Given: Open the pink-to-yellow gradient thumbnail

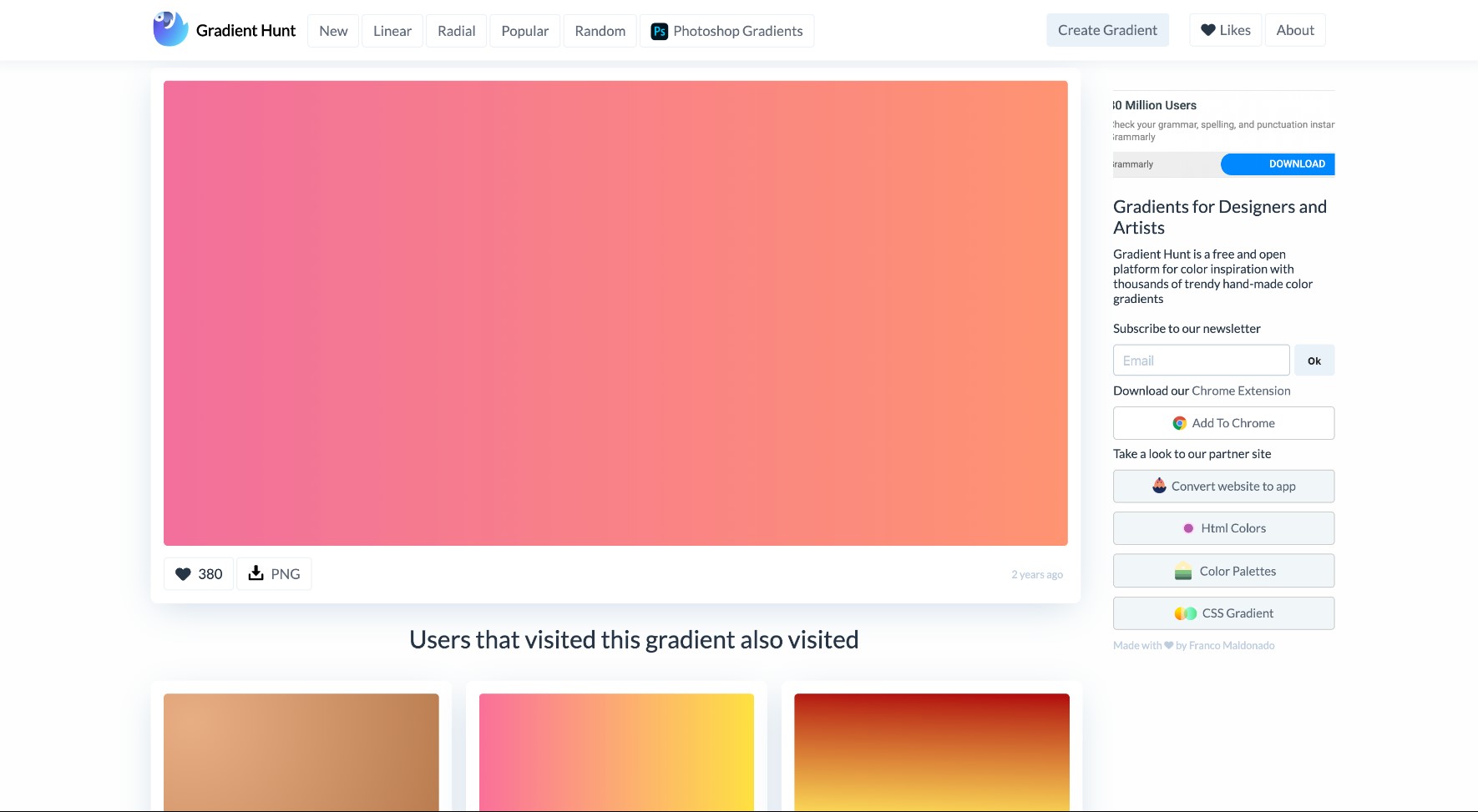Looking at the screenshot, I should click(x=616, y=752).
